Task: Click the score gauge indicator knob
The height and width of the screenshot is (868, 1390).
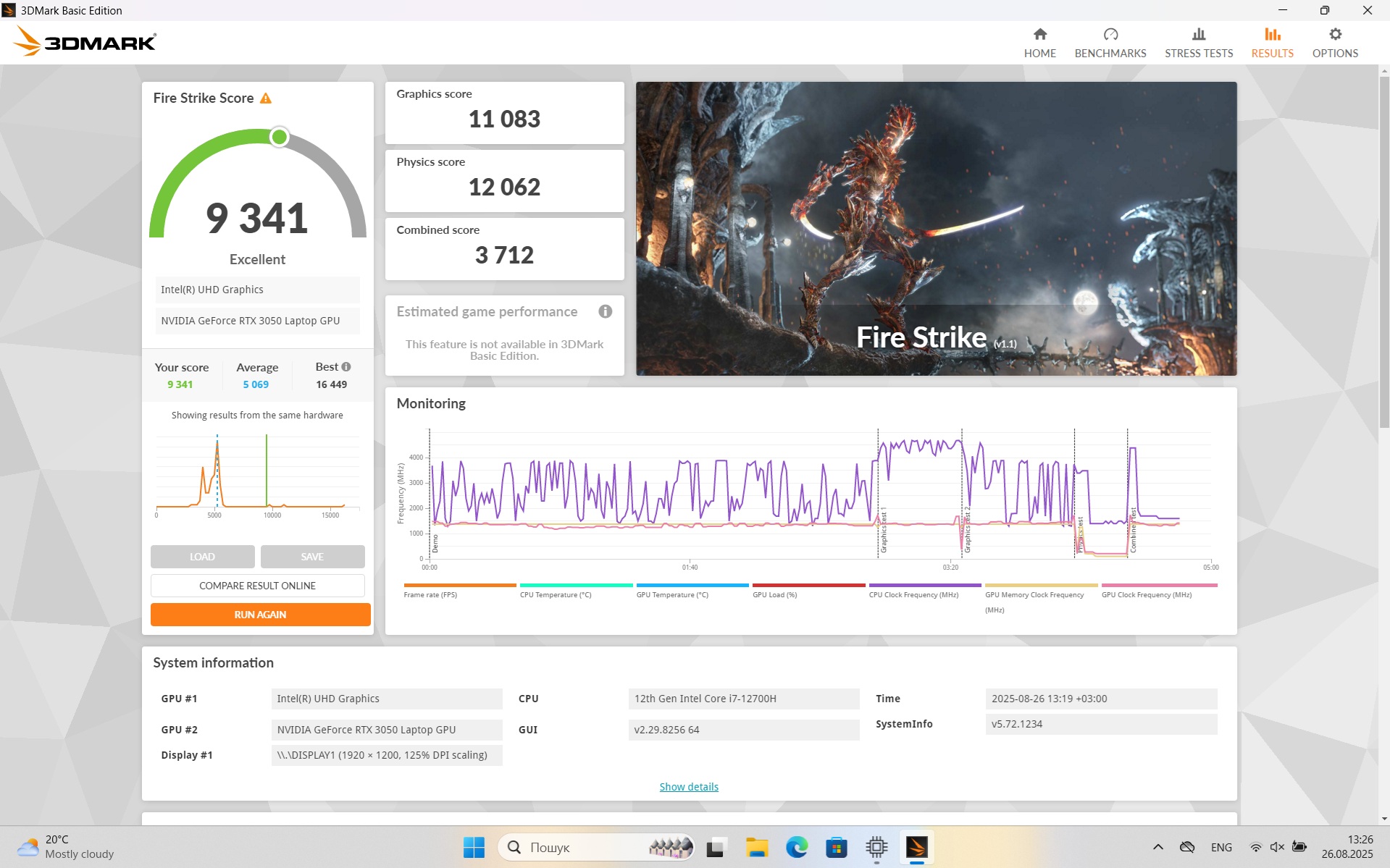Action: [279, 137]
